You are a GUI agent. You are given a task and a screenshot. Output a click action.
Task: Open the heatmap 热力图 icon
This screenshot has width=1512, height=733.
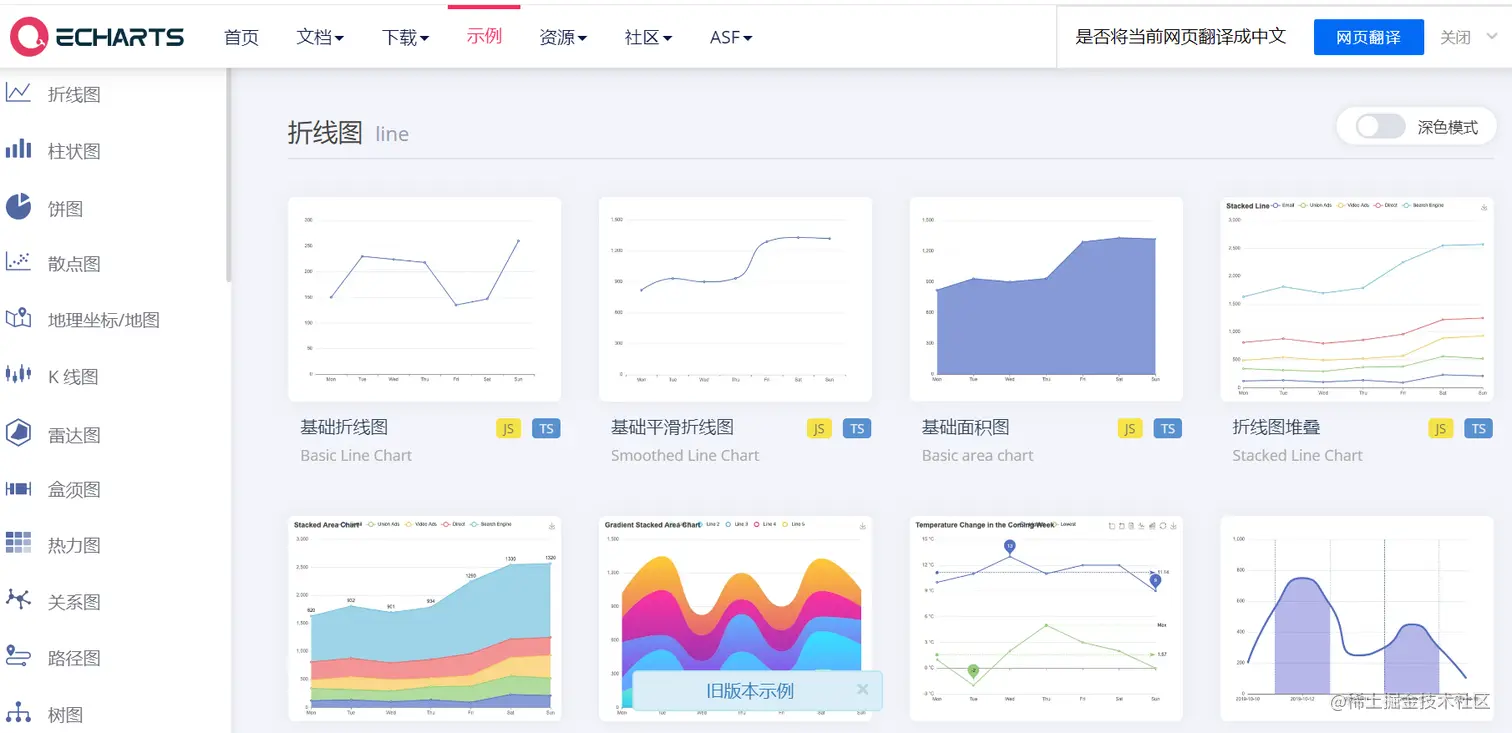[x=18, y=543]
